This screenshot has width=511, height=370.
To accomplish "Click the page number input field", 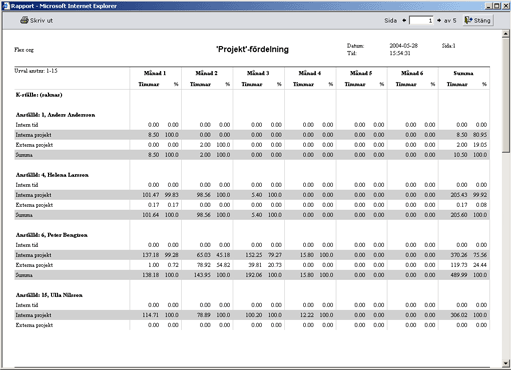I will (421, 20).
